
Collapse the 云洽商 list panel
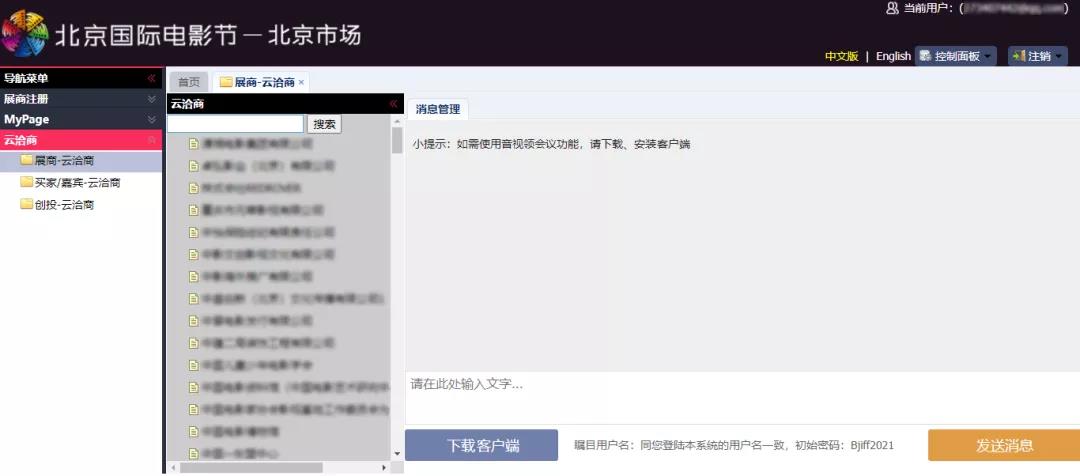[394, 104]
